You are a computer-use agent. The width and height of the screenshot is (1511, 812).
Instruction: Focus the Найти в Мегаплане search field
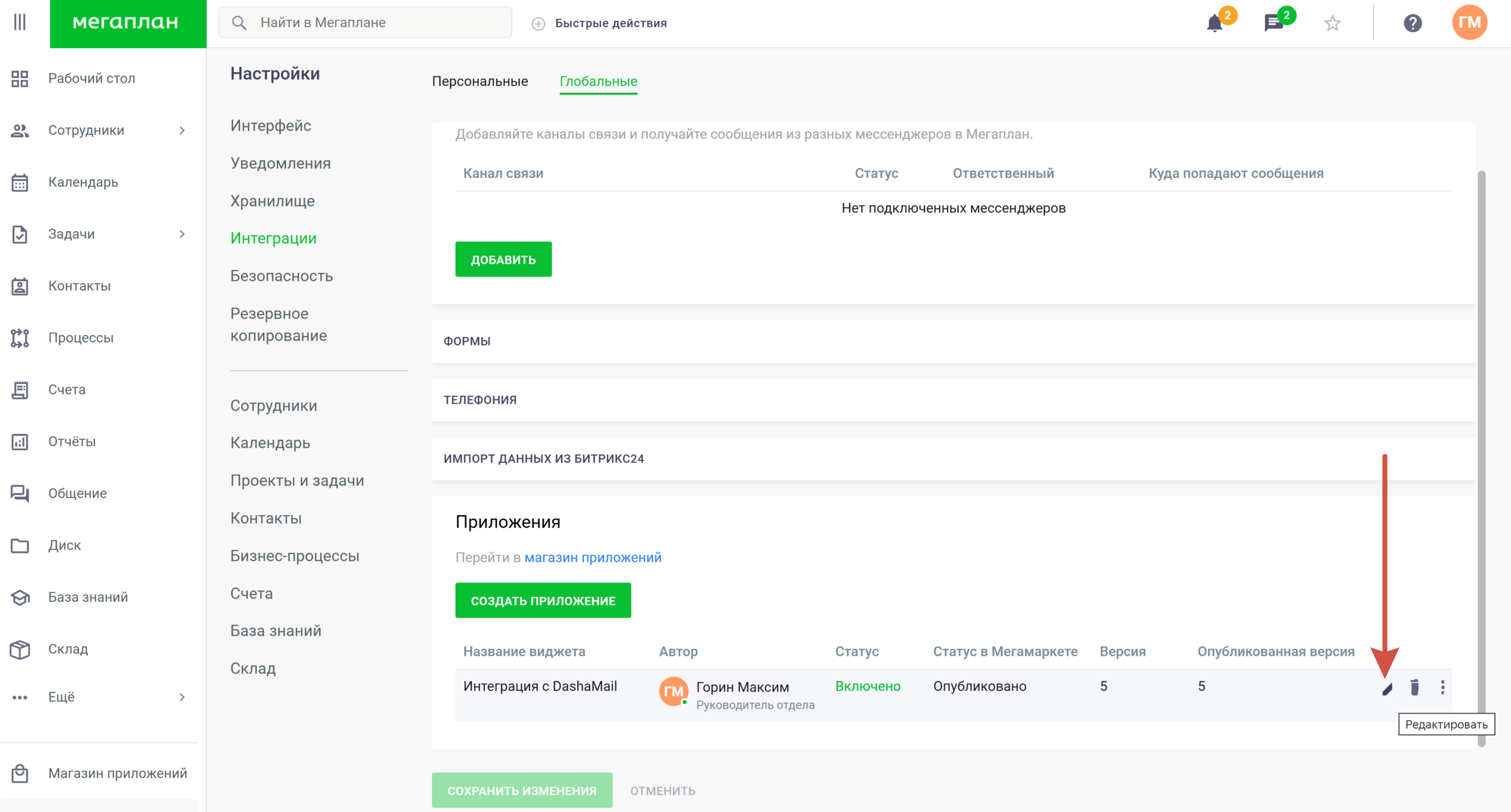[376, 23]
